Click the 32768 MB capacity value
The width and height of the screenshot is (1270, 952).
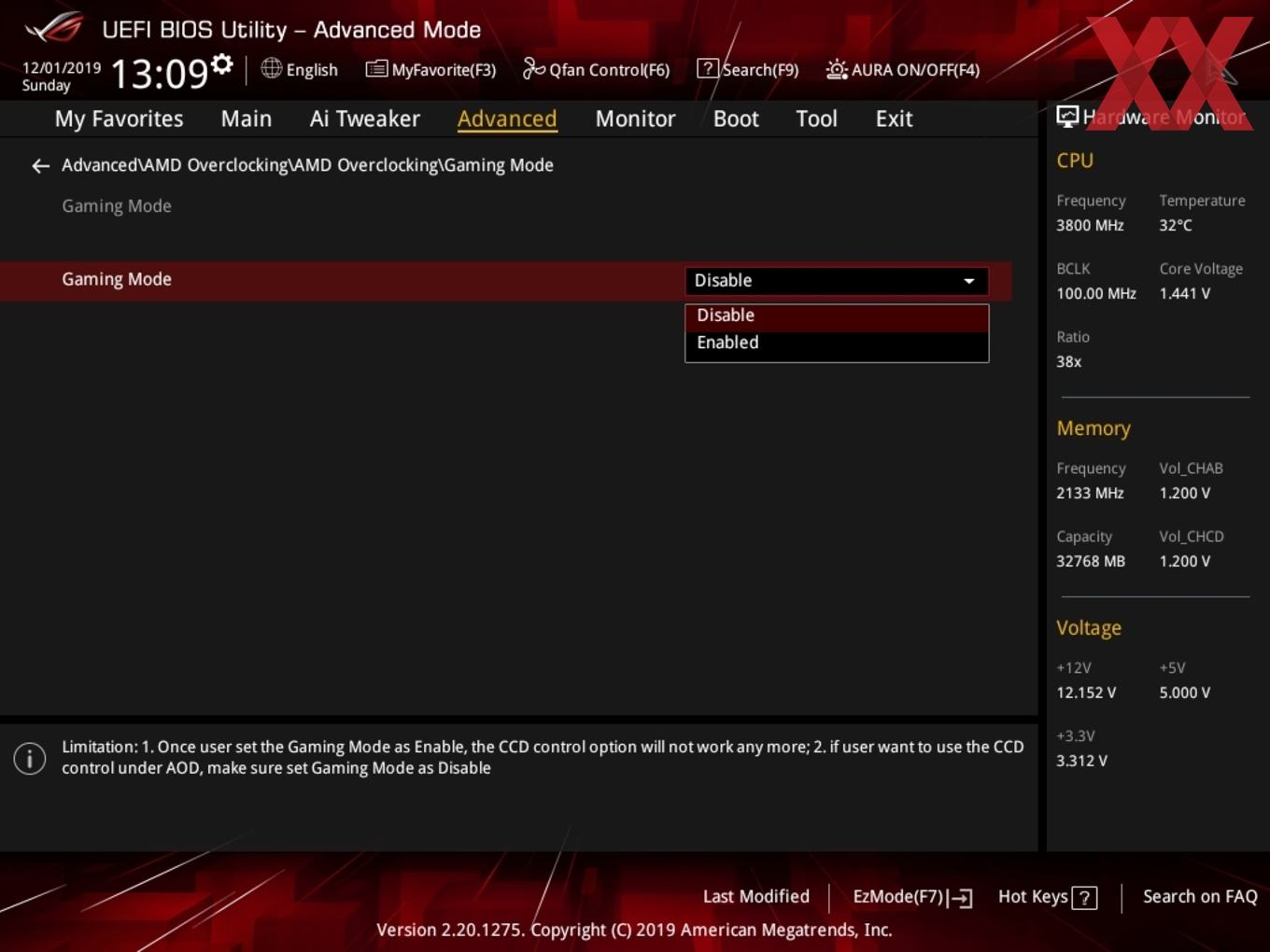click(1091, 562)
